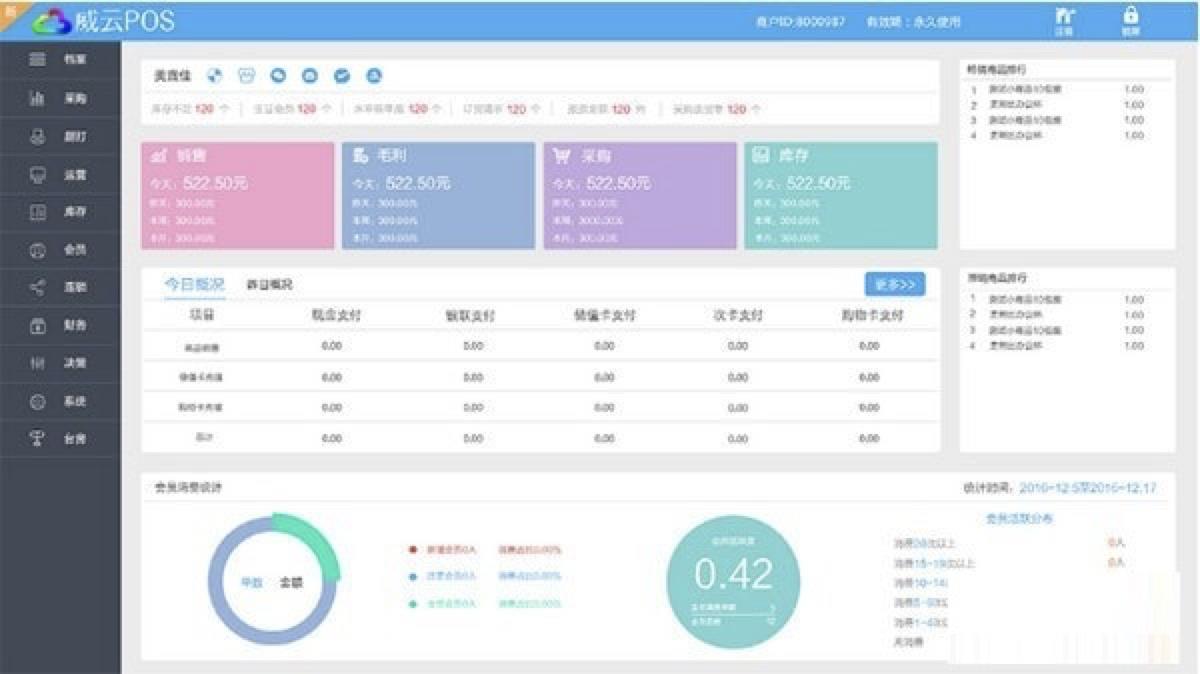Click the lock screen padlock icon

pyautogui.click(x=1131, y=17)
